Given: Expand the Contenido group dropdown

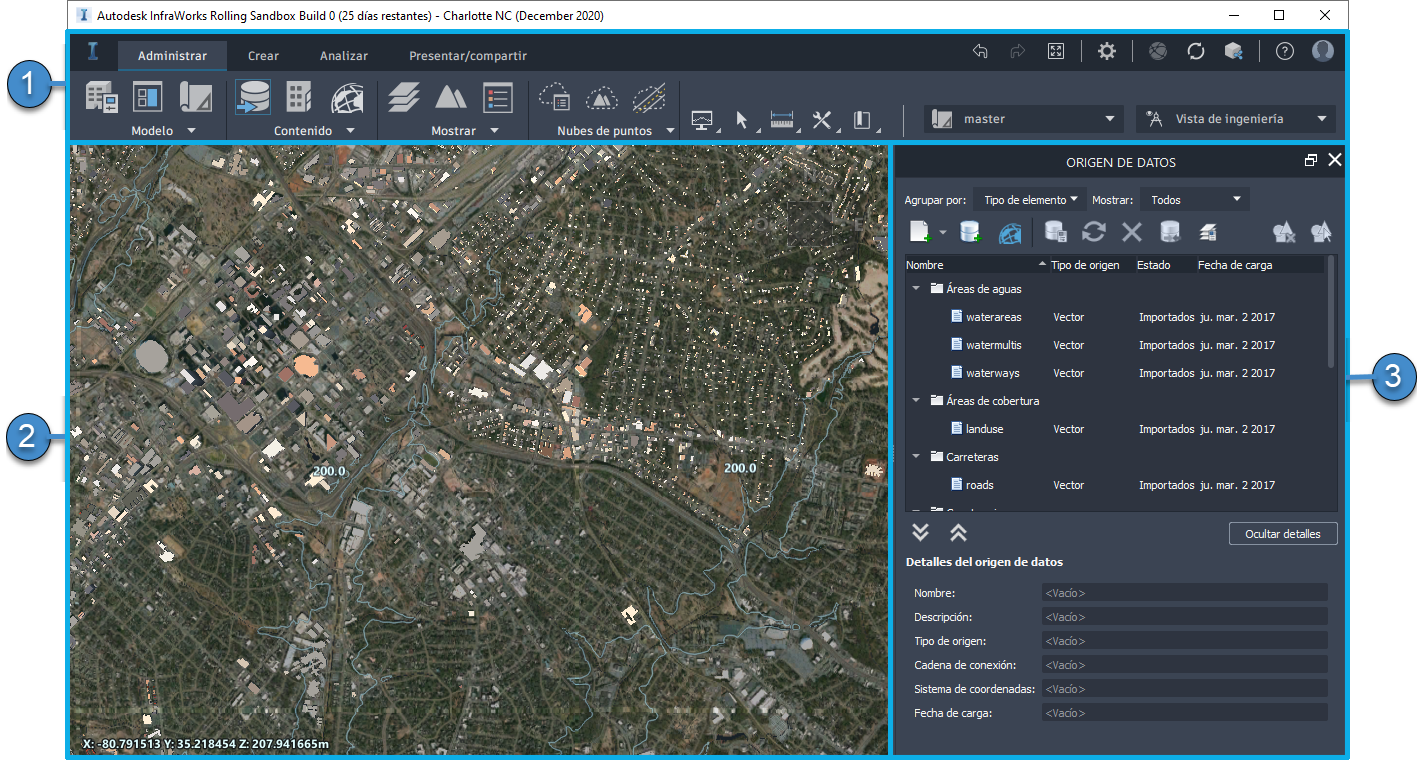Looking at the screenshot, I should 351,131.
